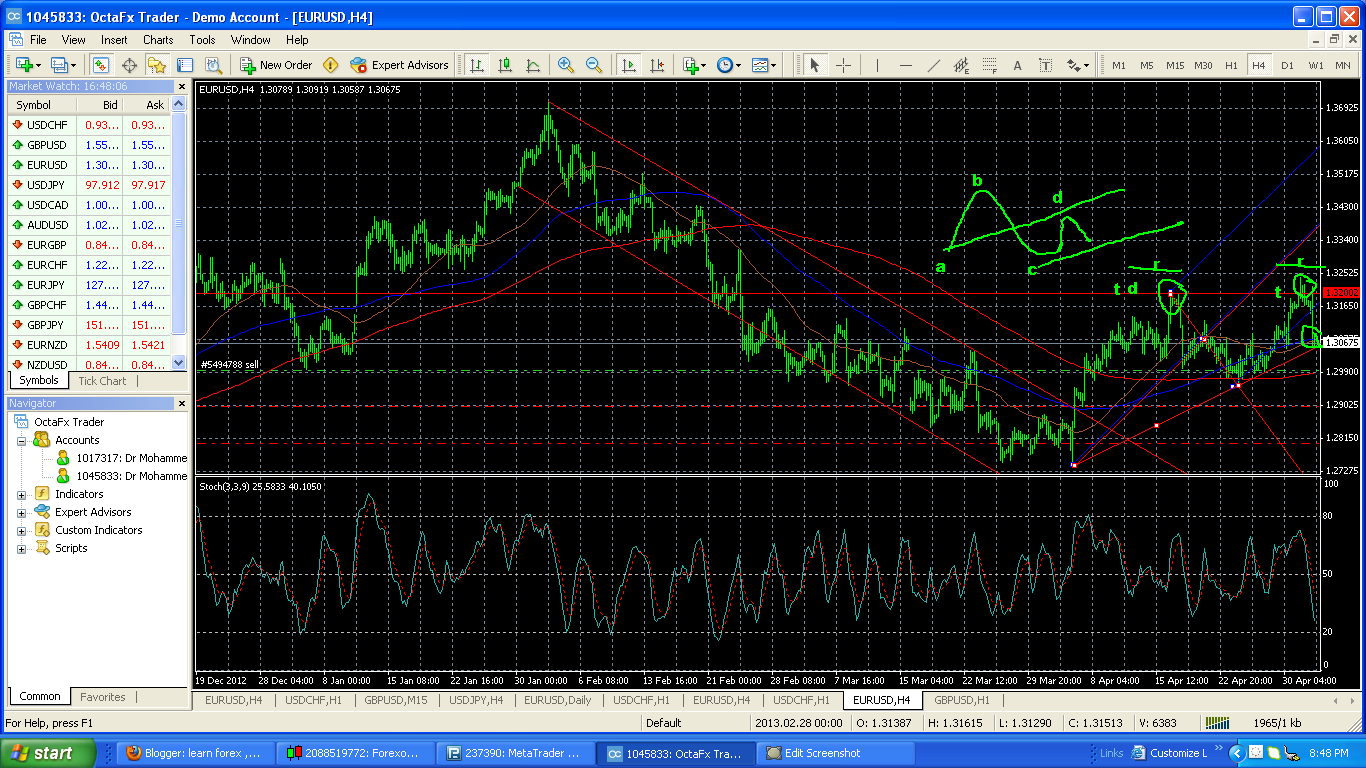This screenshot has width=1366, height=768.
Task: Click the Expert Advisors button
Action: 400,65
